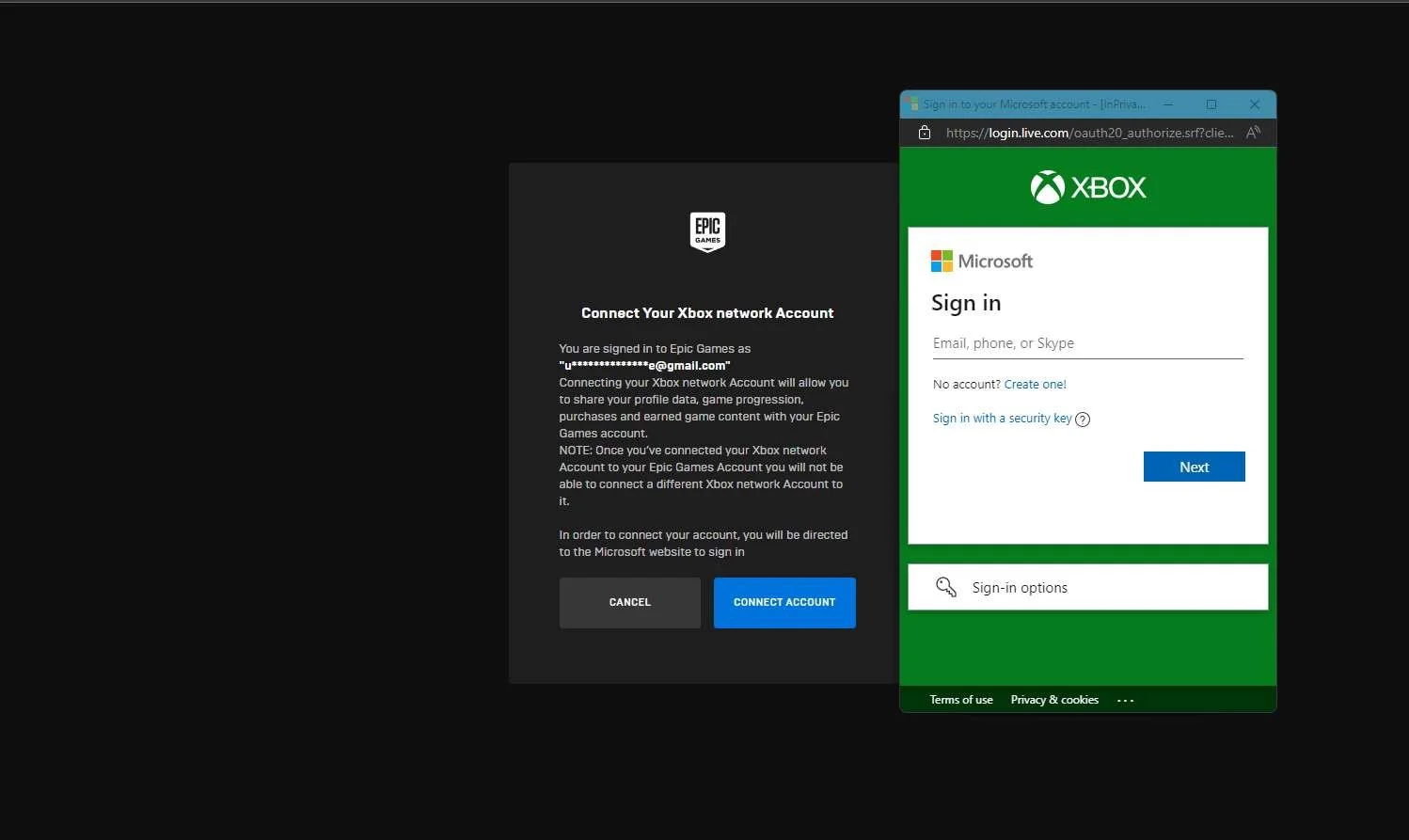Open the security key help icon
Screen dimensions: 1409x840
pos(1083,420)
